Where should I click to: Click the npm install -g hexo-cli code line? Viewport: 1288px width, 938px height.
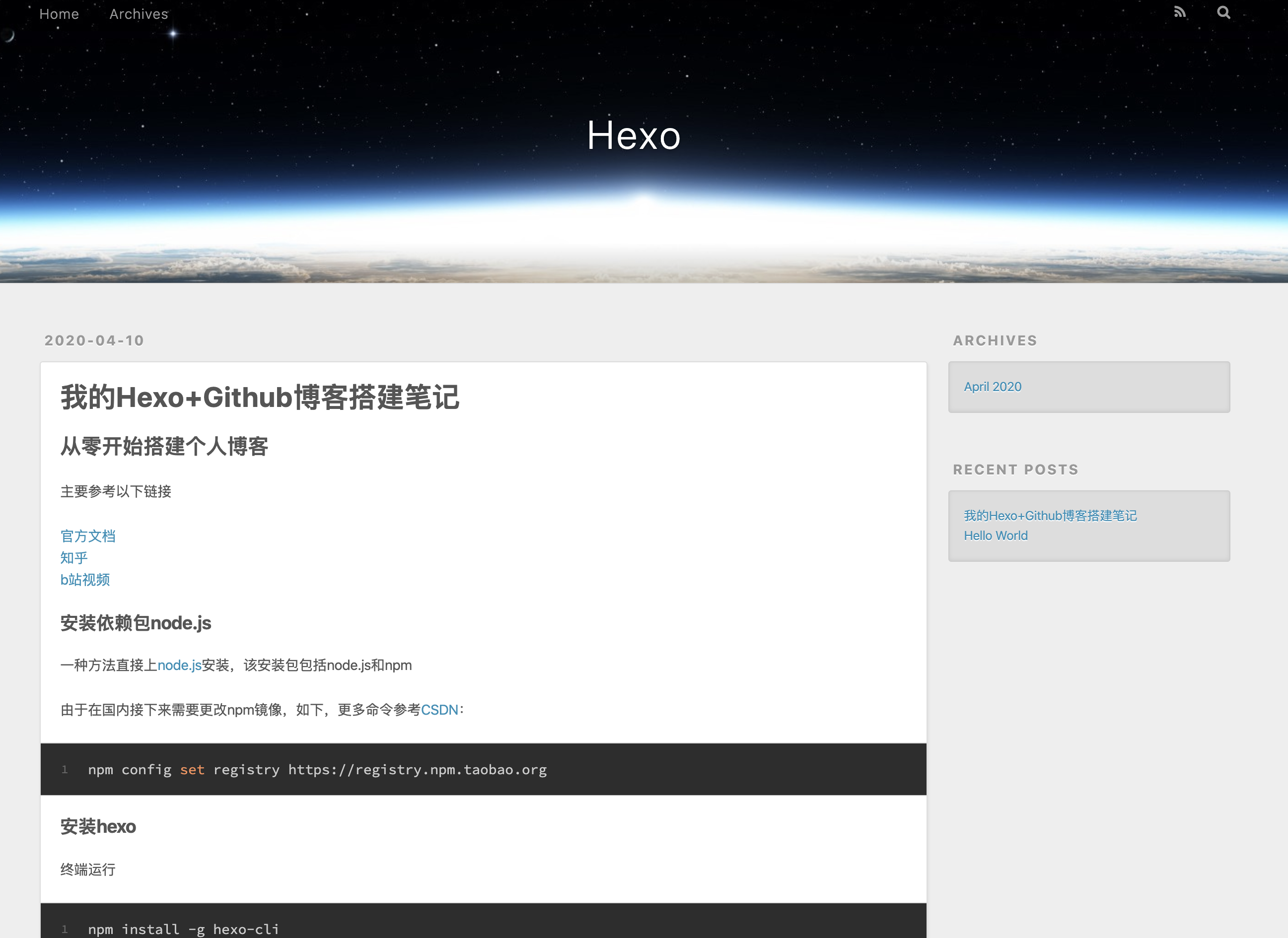[183, 930]
